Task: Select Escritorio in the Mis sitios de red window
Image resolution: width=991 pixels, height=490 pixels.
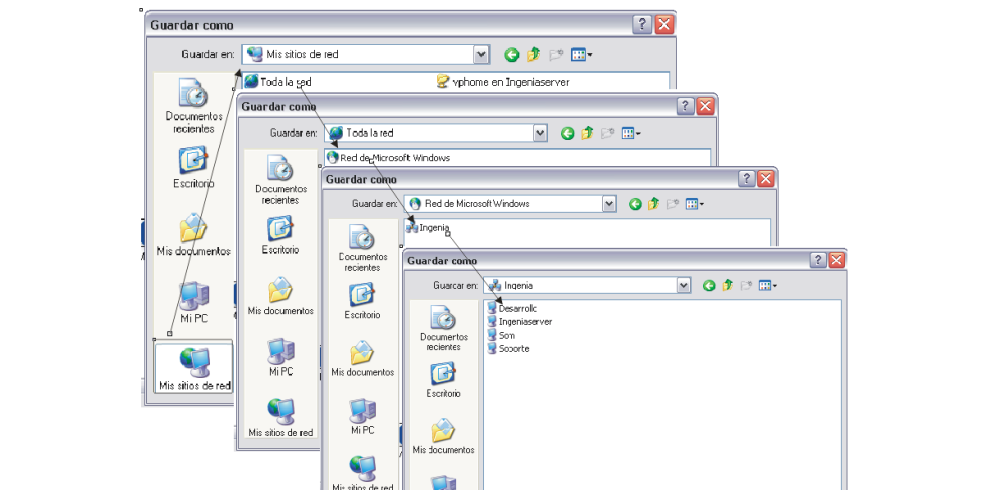Action: tap(193, 168)
